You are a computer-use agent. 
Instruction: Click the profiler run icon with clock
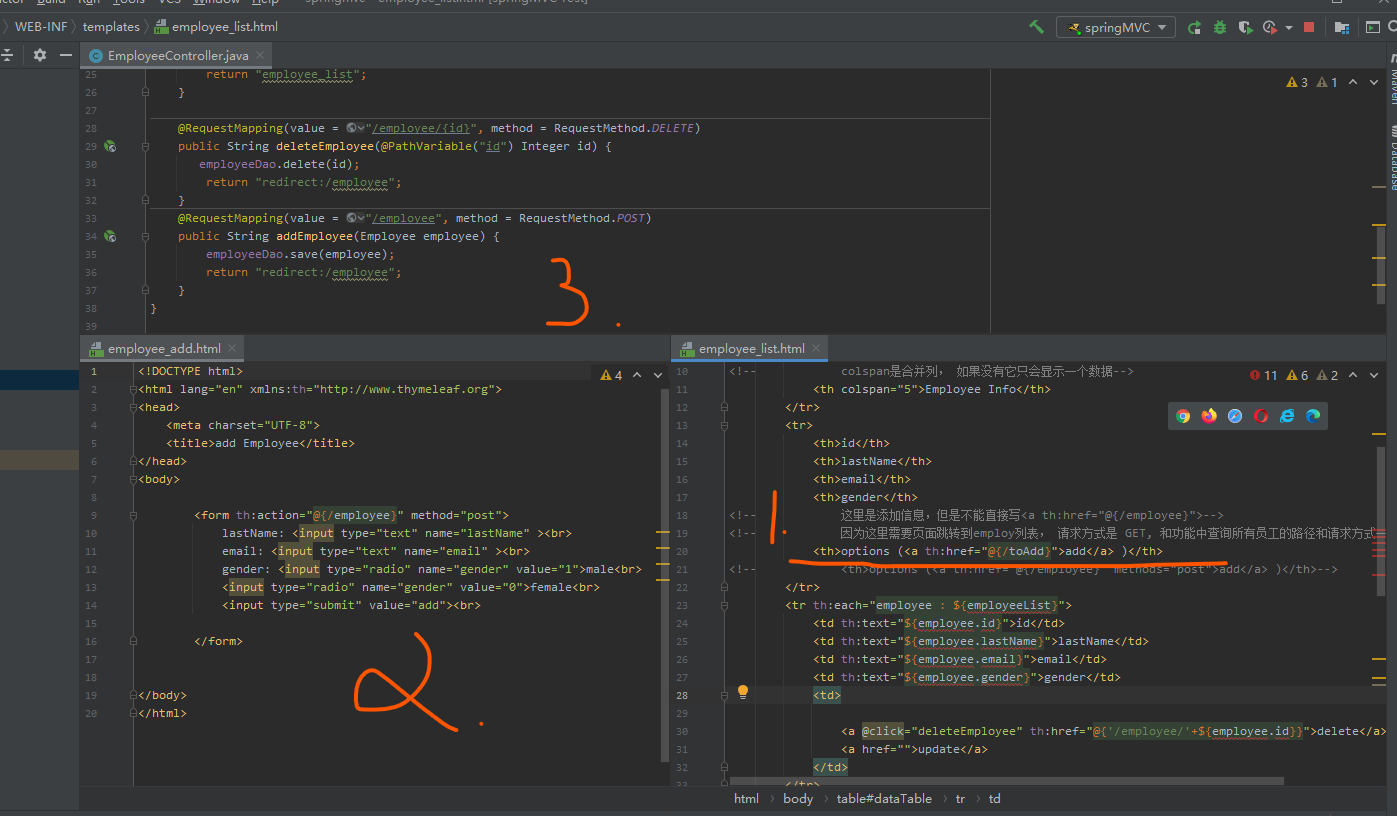point(1270,28)
